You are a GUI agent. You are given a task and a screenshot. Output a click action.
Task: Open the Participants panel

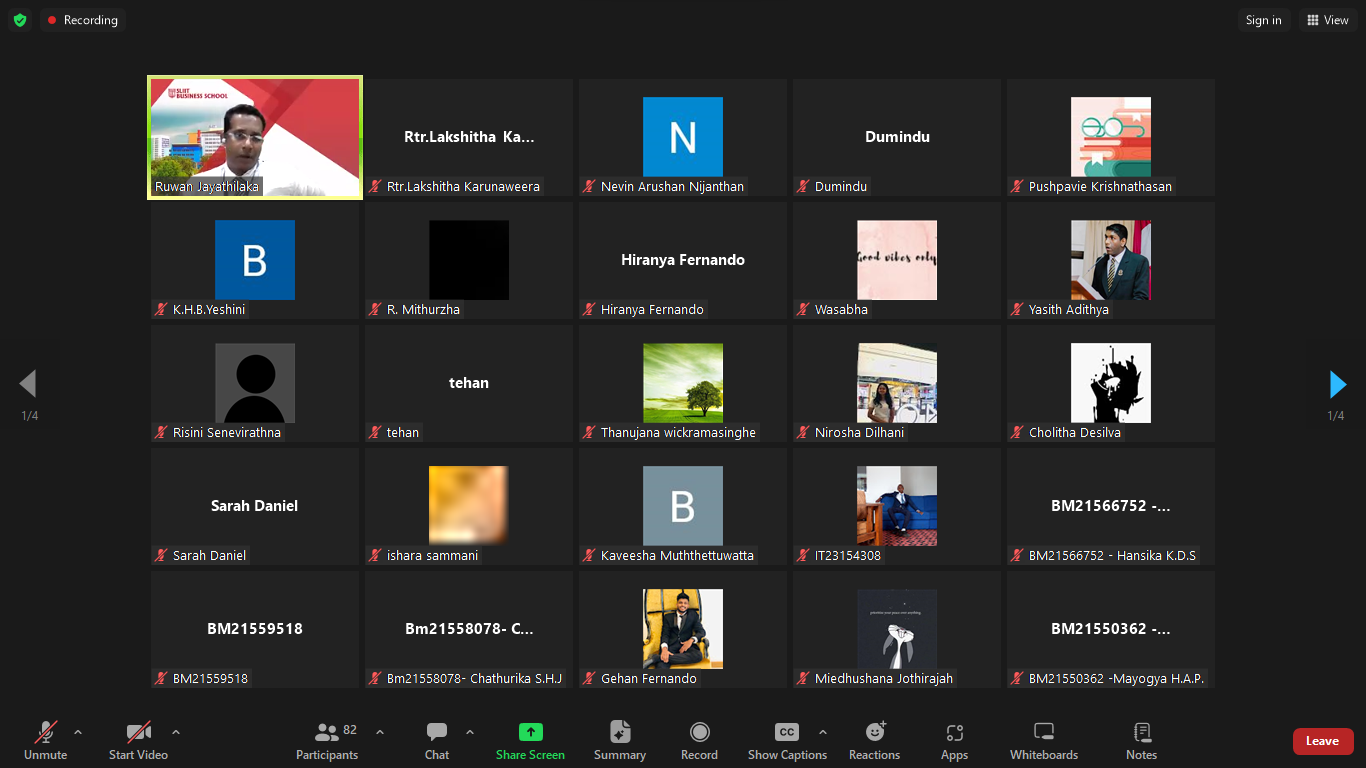[326, 740]
